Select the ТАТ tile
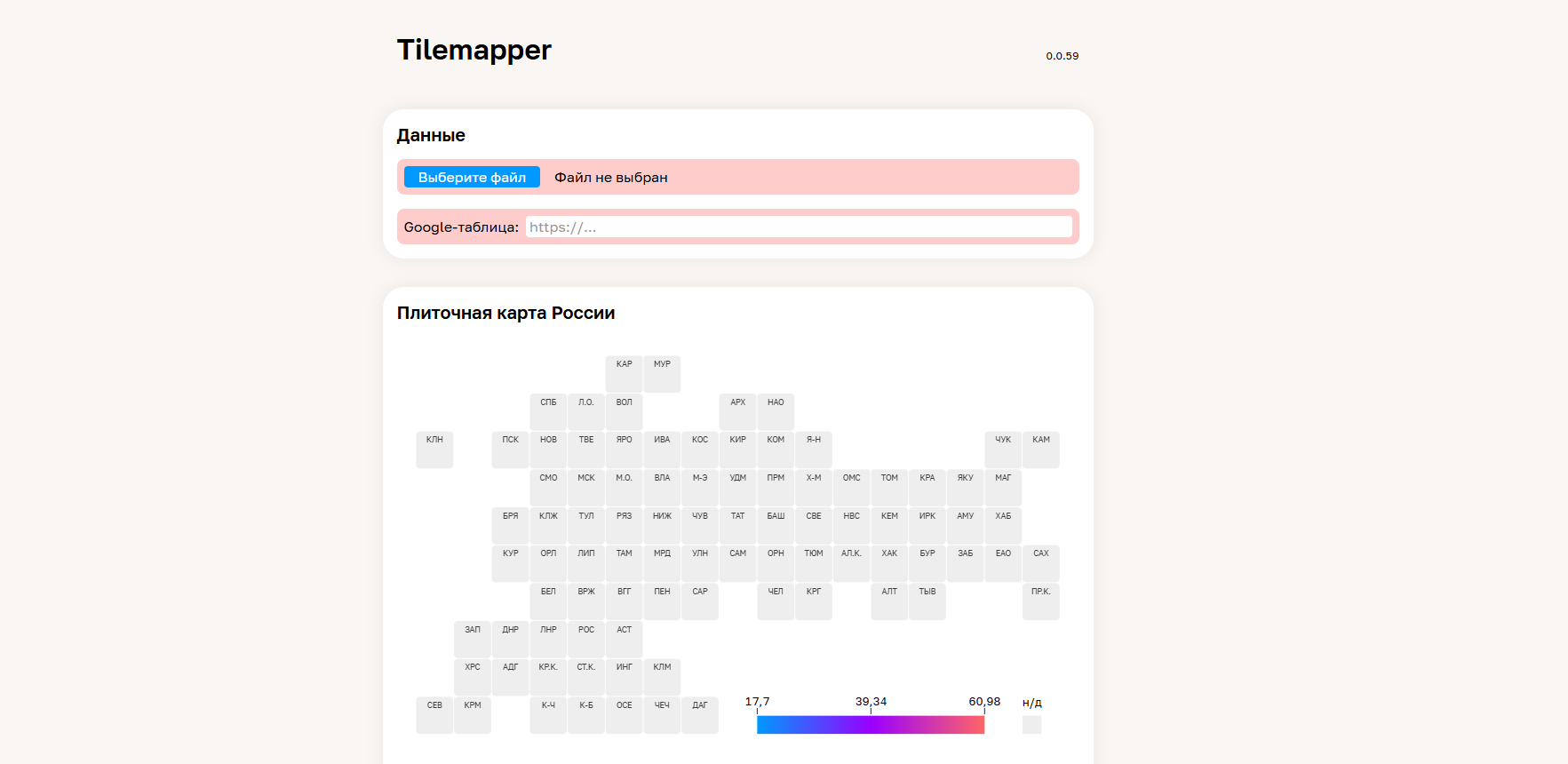The width and height of the screenshot is (1568, 764). (x=738, y=526)
